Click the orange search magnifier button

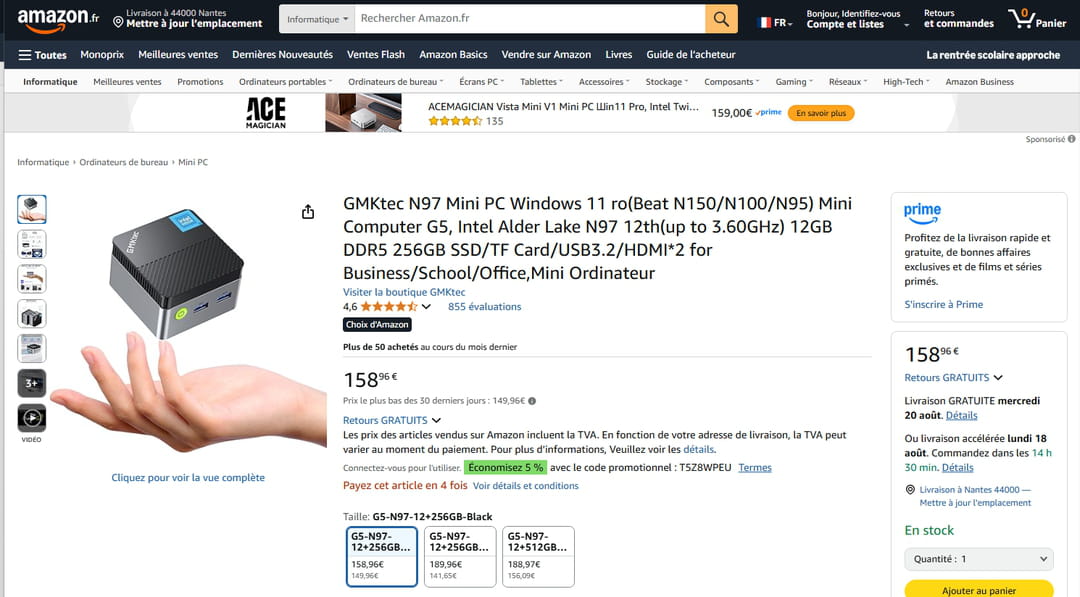click(x=721, y=19)
